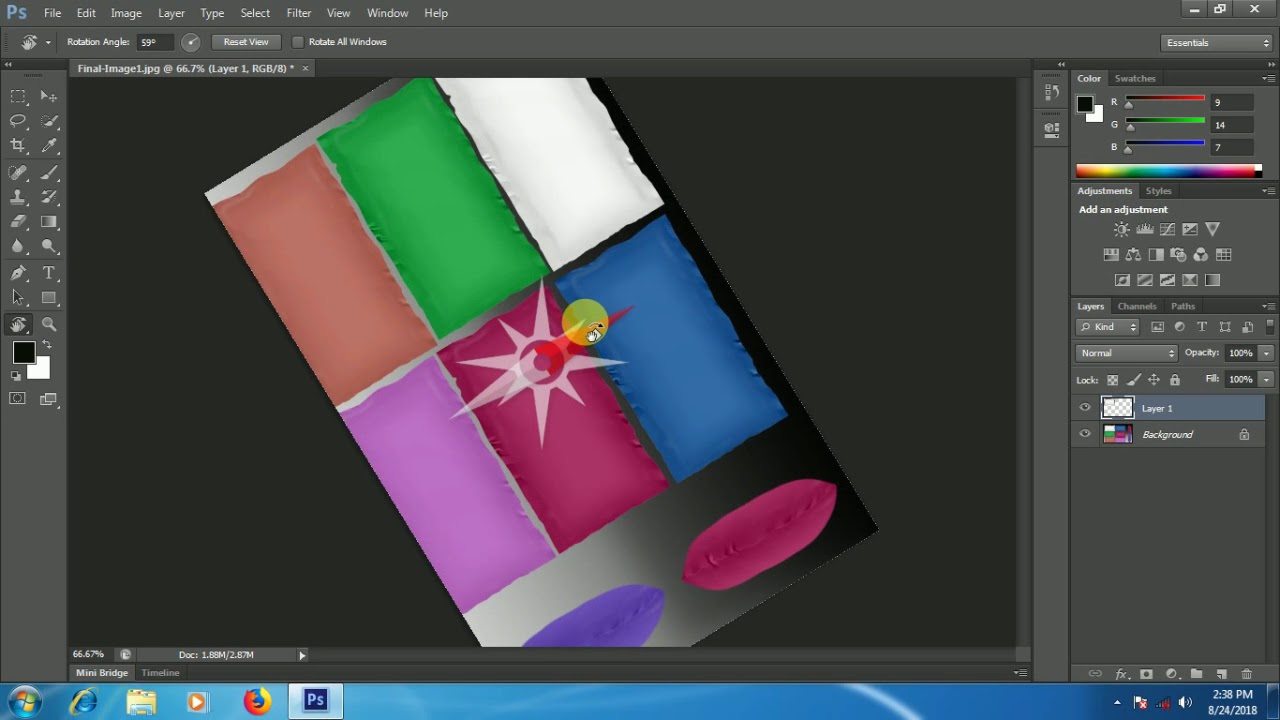Toggle lock all for layer
Viewport: 1280px width, 720px height.
click(x=1175, y=380)
